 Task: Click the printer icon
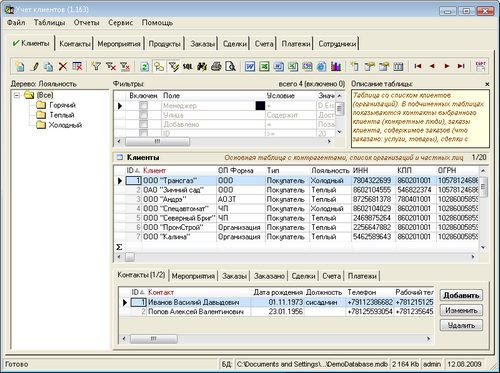216,66
